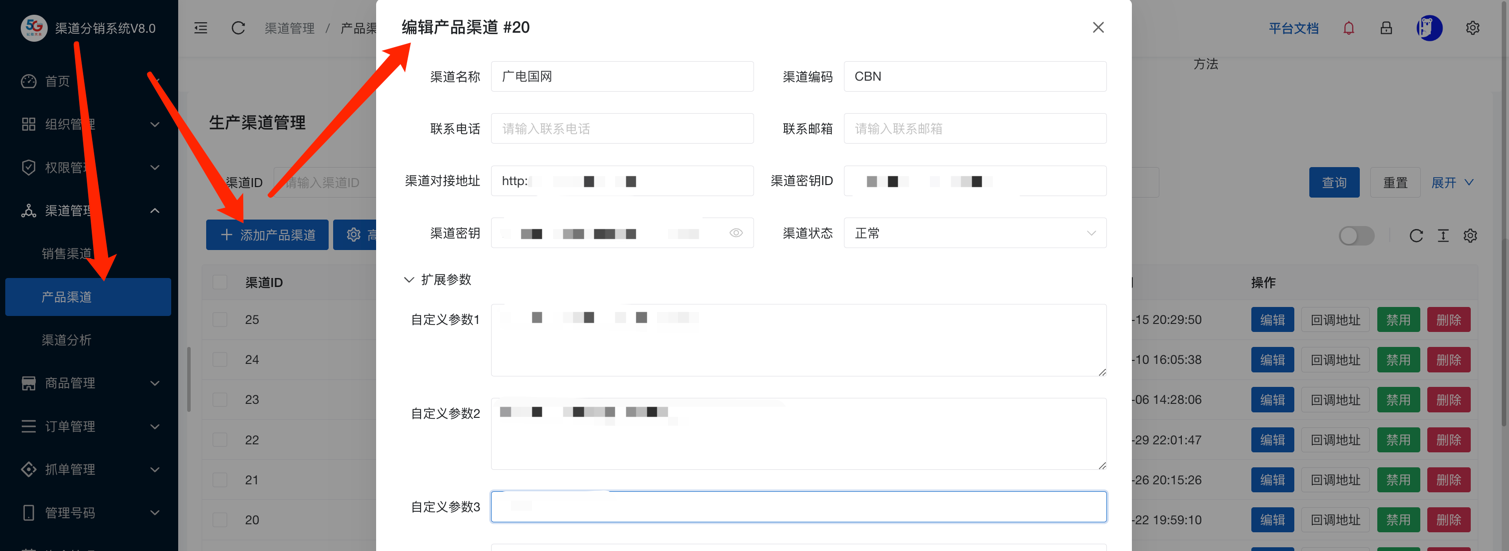Open the notification bell icon
This screenshot has width=1509, height=551.
[x=1348, y=28]
